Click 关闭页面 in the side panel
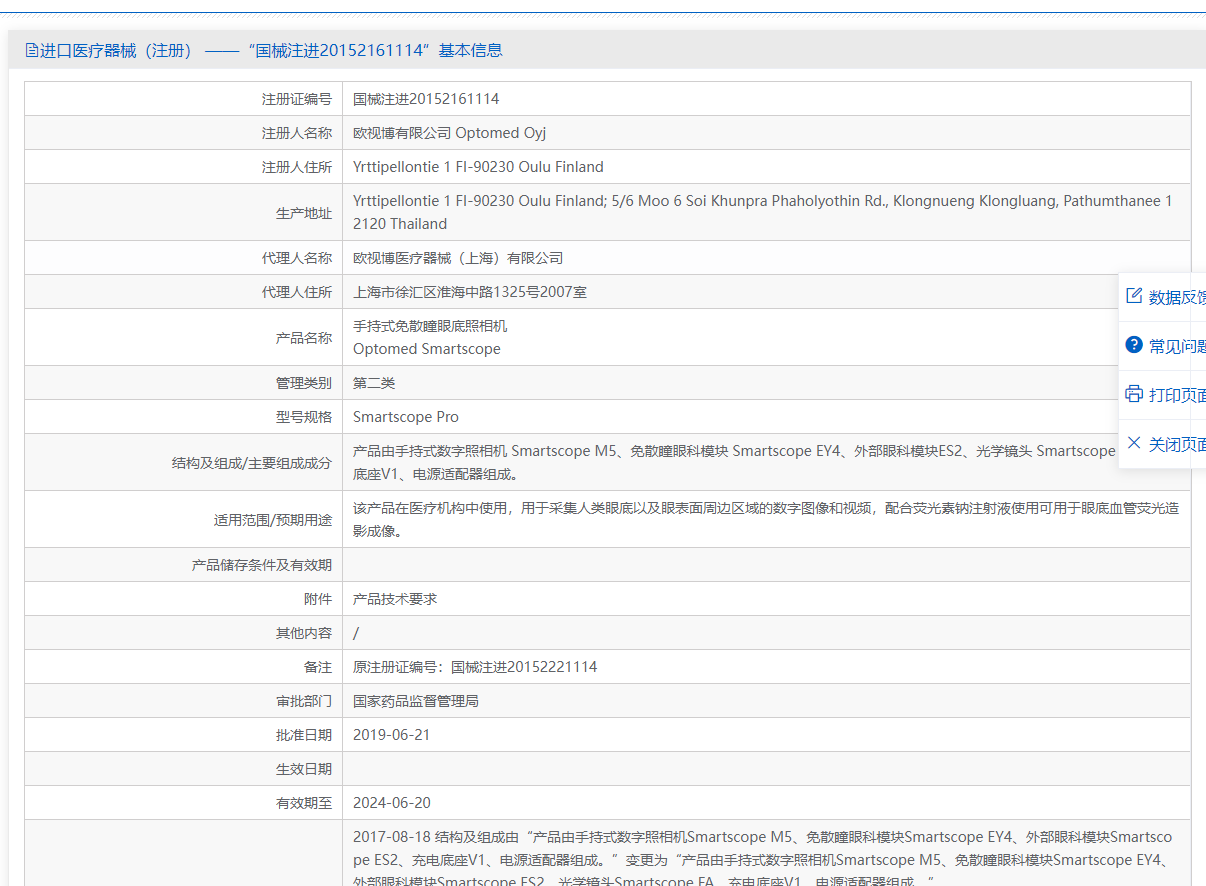 [x=1177, y=444]
